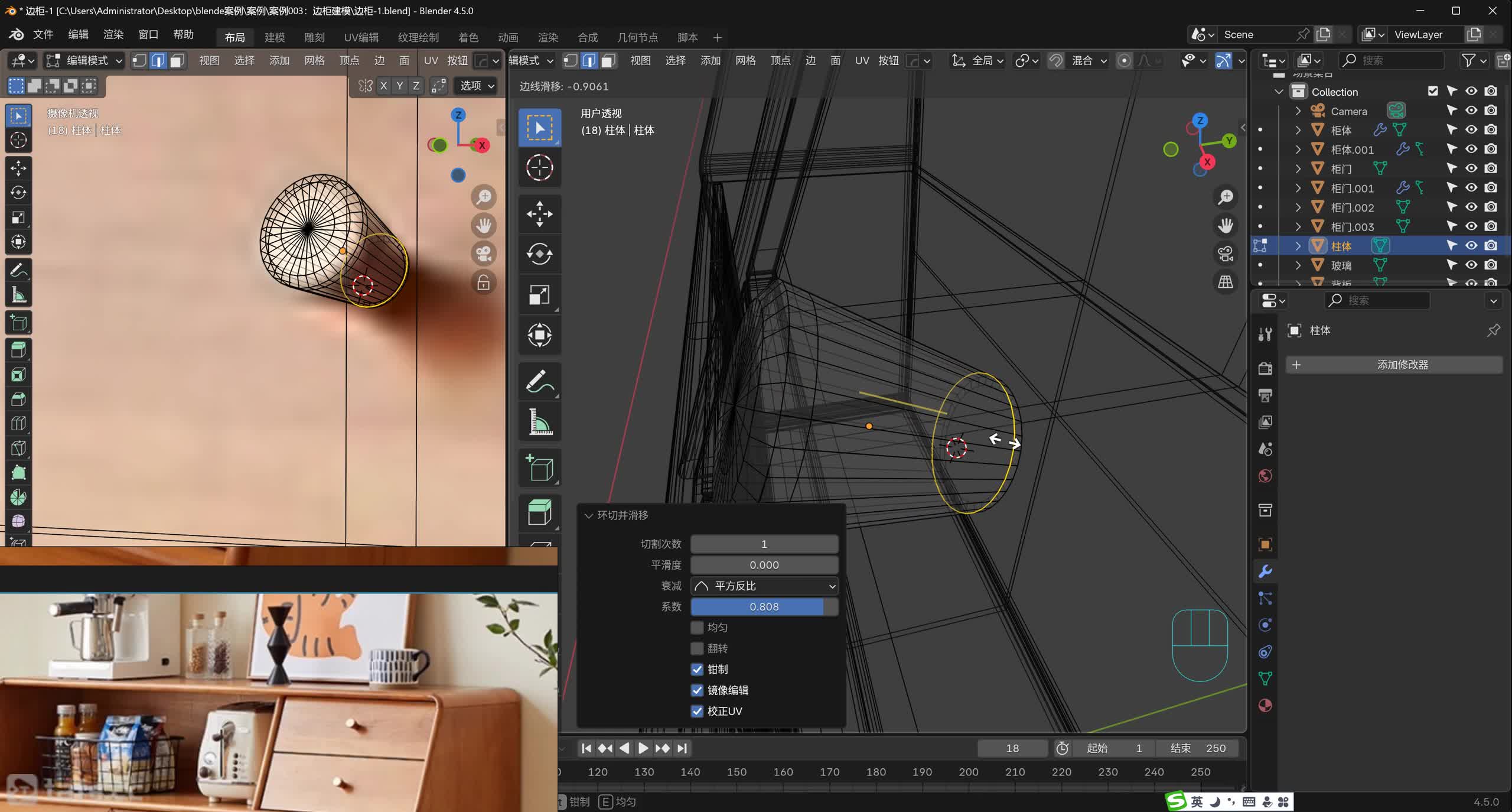Switch to orthographic grid view icon
The width and height of the screenshot is (1512, 812).
pyautogui.click(x=1226, y=282)
